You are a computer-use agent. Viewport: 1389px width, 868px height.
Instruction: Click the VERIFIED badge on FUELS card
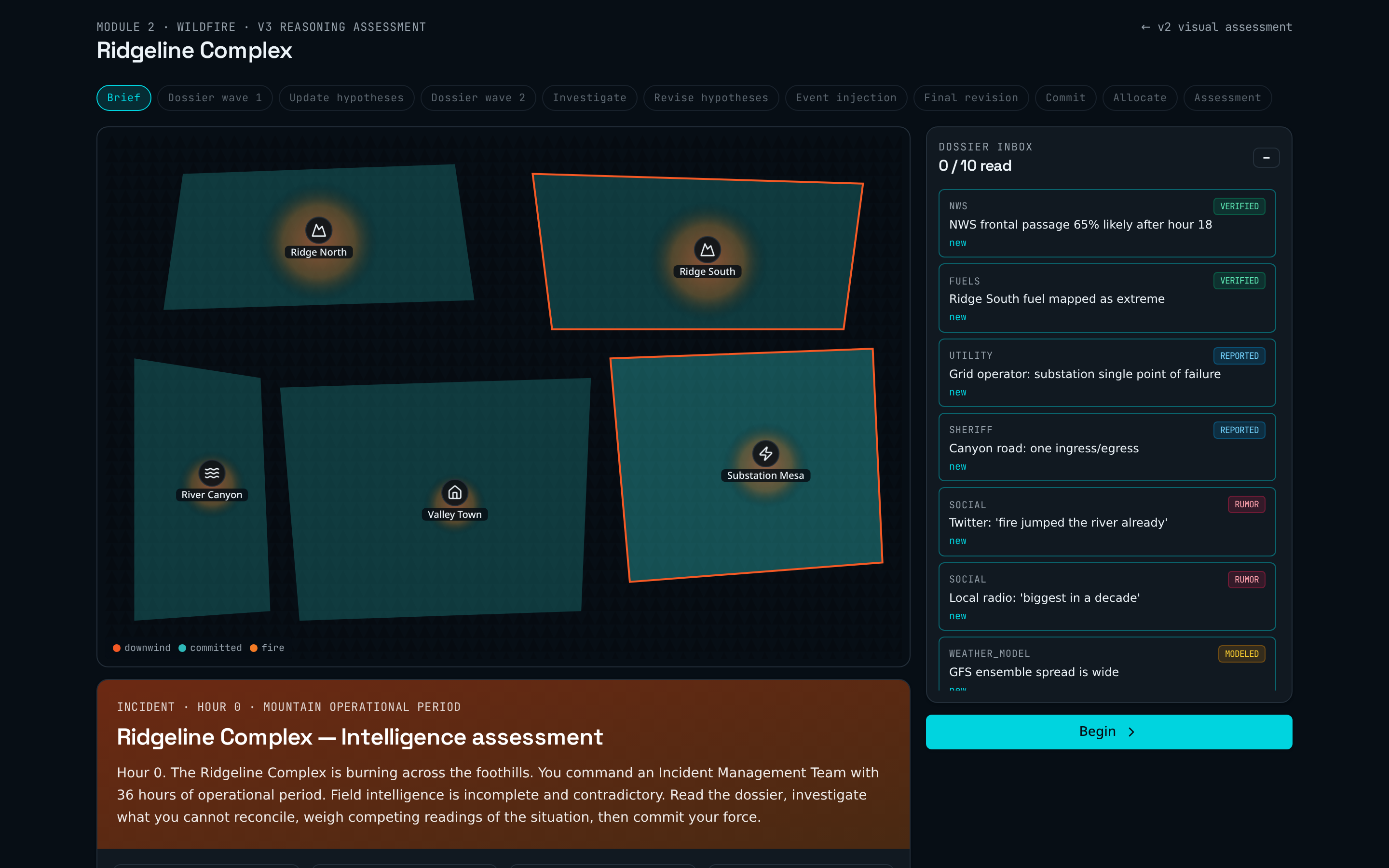[x=1239, y=281]
